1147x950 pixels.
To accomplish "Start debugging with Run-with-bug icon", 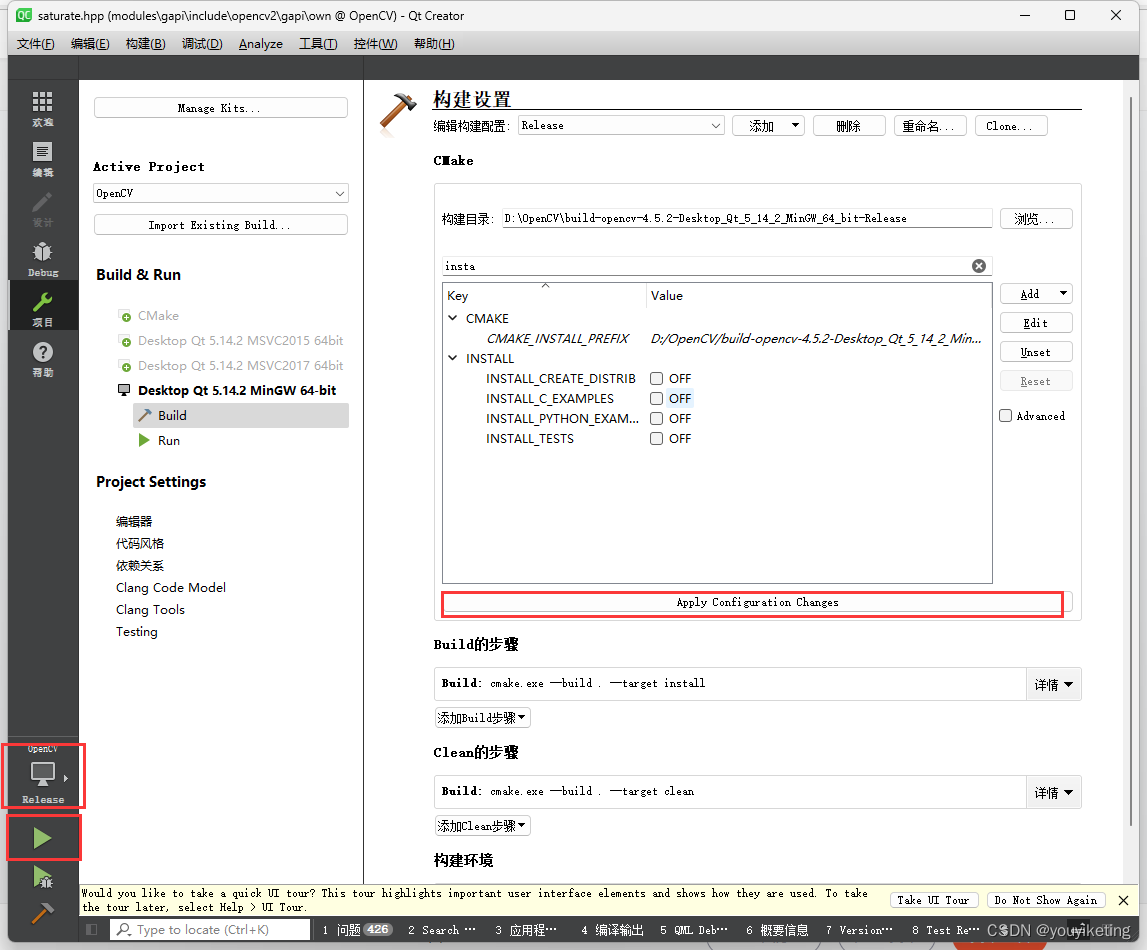I will (x=42, y=877).
